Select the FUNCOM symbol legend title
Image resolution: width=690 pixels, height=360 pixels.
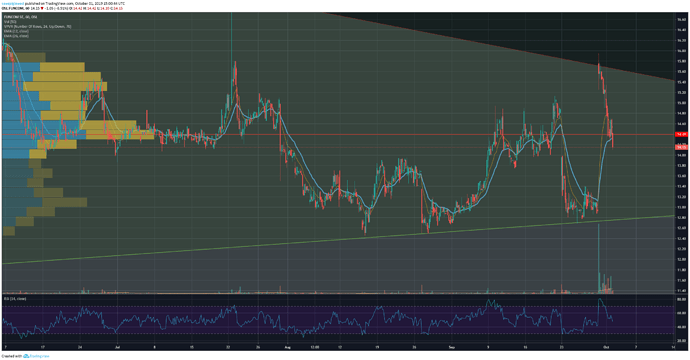[21, 17]
